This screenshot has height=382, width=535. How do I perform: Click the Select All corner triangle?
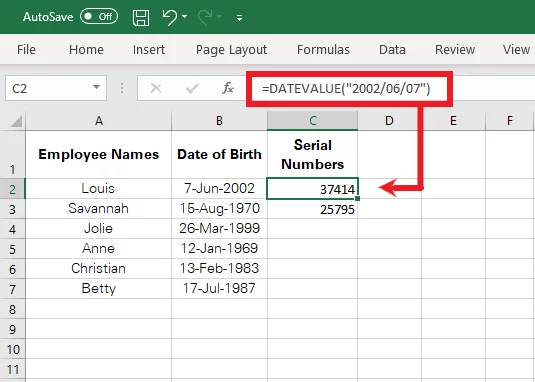pyautogui.click(x=16, y=121)
